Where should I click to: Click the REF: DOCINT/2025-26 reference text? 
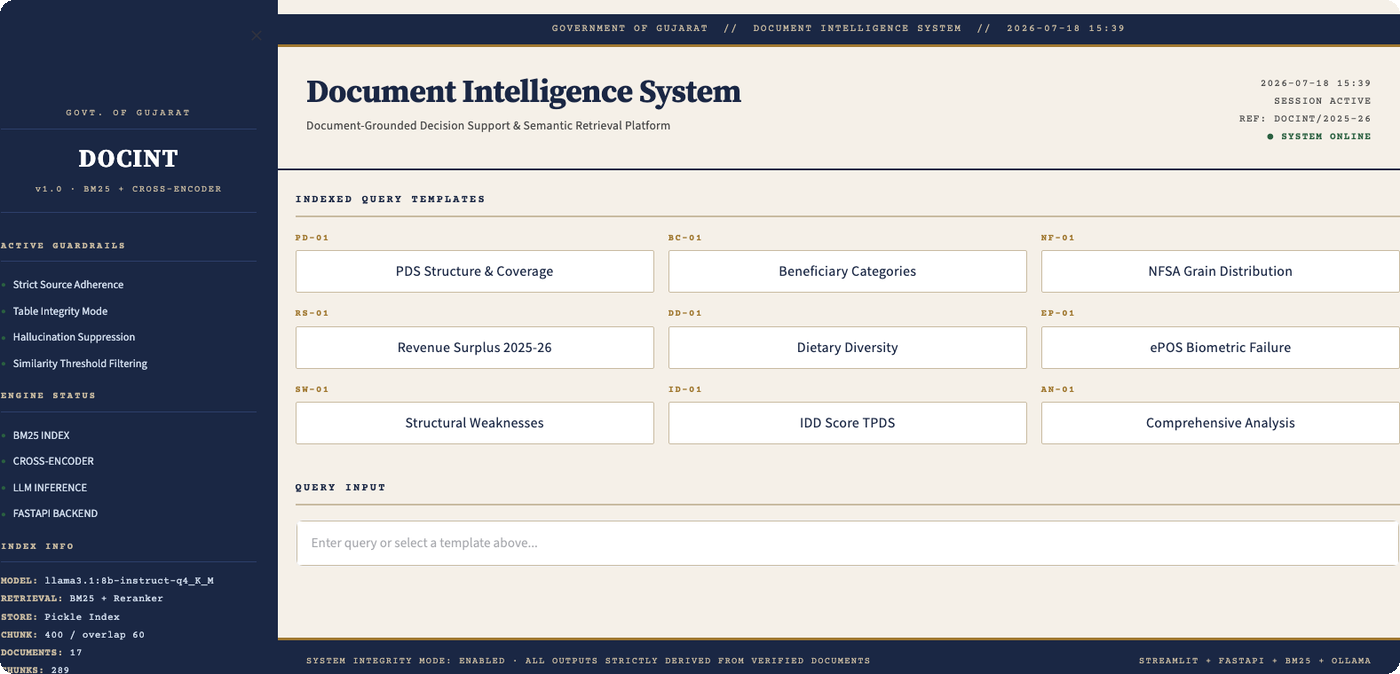pyautogui.click(x=1305, y=118)
